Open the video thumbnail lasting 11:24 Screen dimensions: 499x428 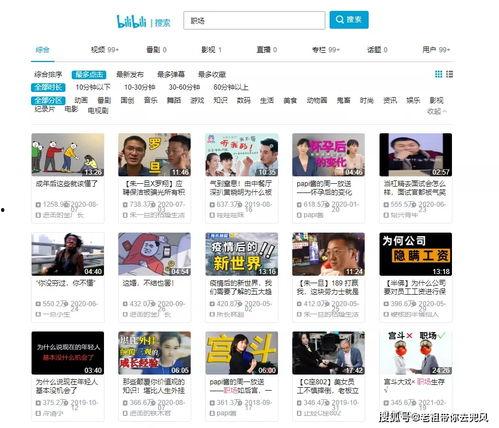click(329, 254)
